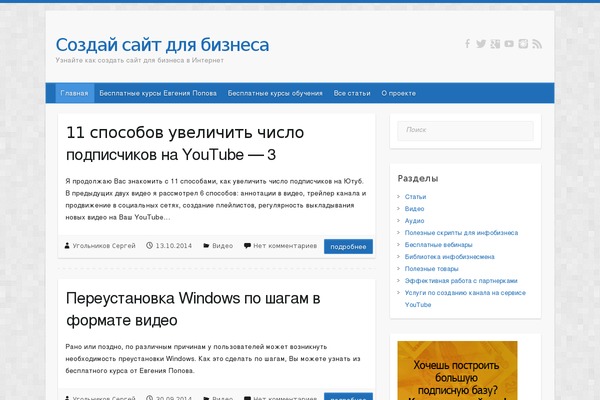Click the yellow Хочешь построить подписную базу banner
The image size is (600, 400).
457,371
